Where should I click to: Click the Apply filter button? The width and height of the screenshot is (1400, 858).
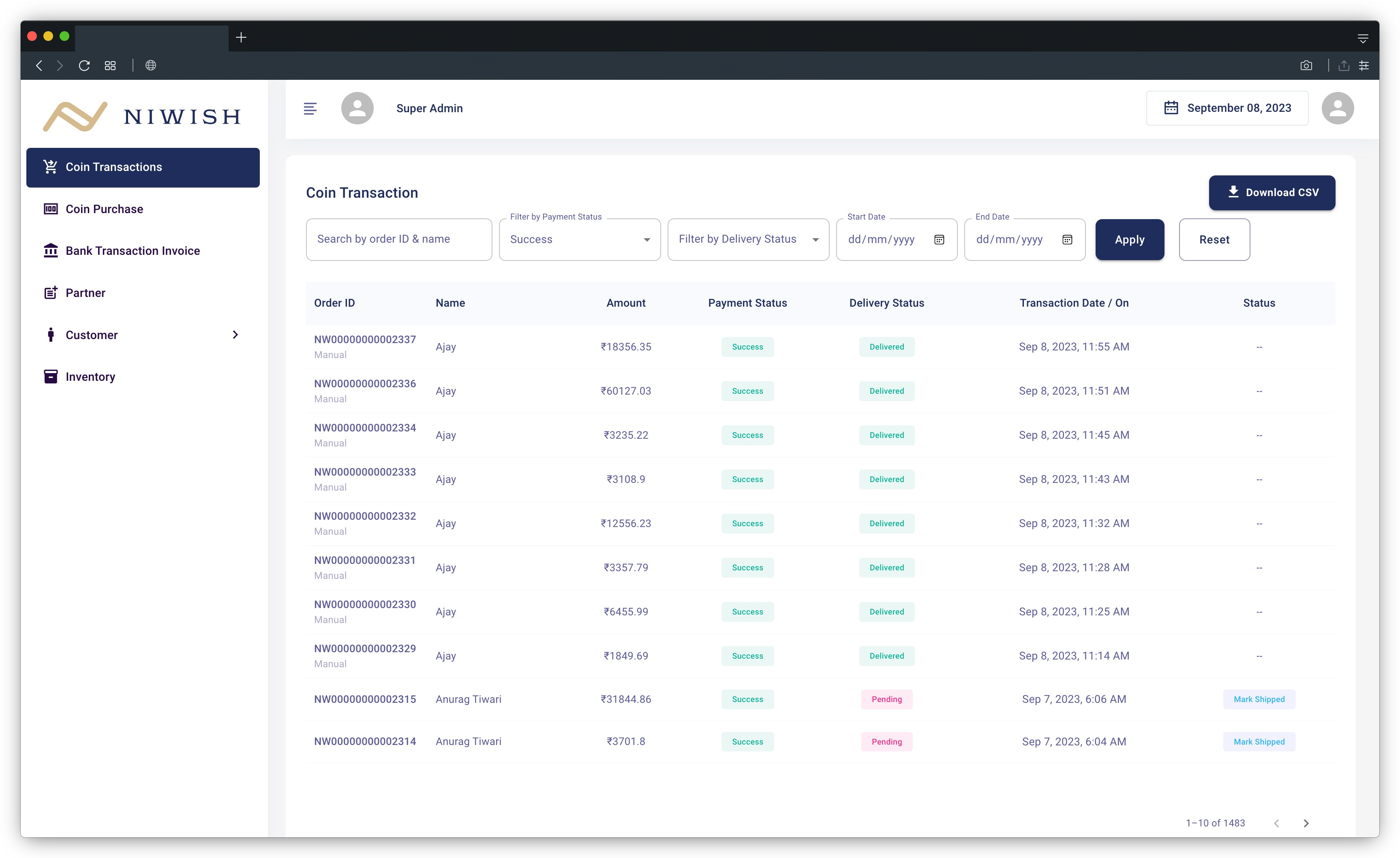(1129, 240)
